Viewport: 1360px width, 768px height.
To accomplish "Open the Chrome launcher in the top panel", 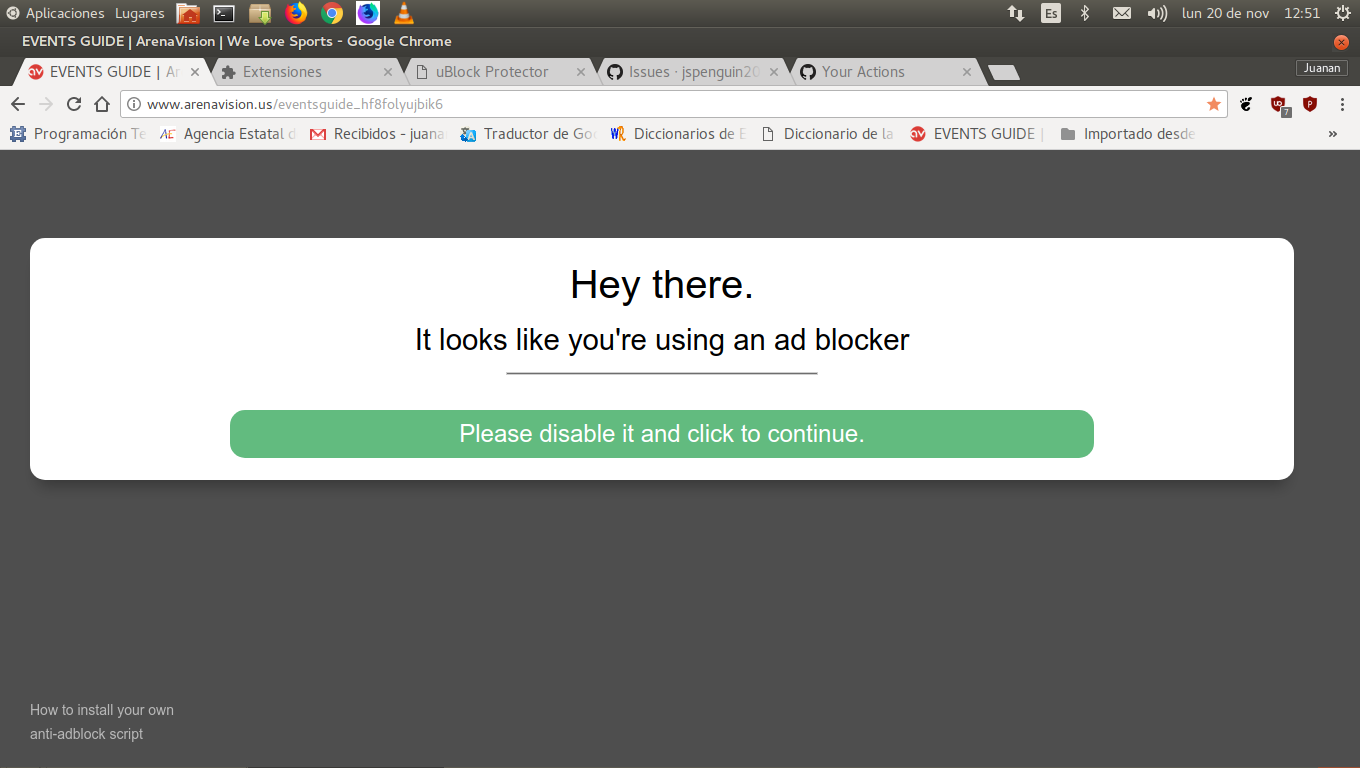I will click(x=332, y=13).
